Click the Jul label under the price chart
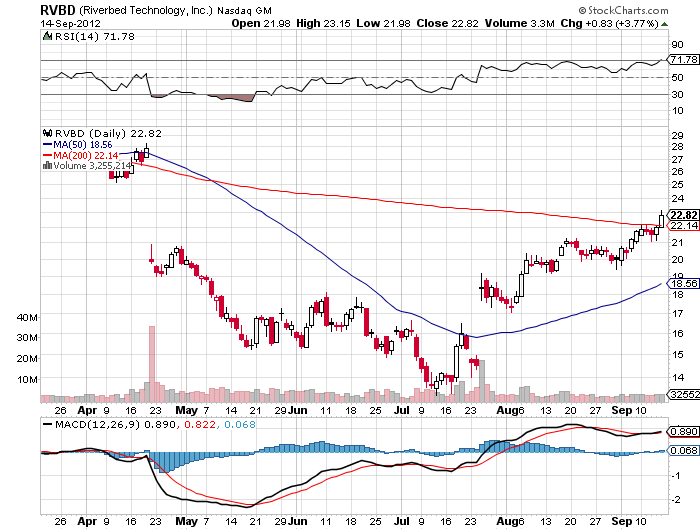 402,410
